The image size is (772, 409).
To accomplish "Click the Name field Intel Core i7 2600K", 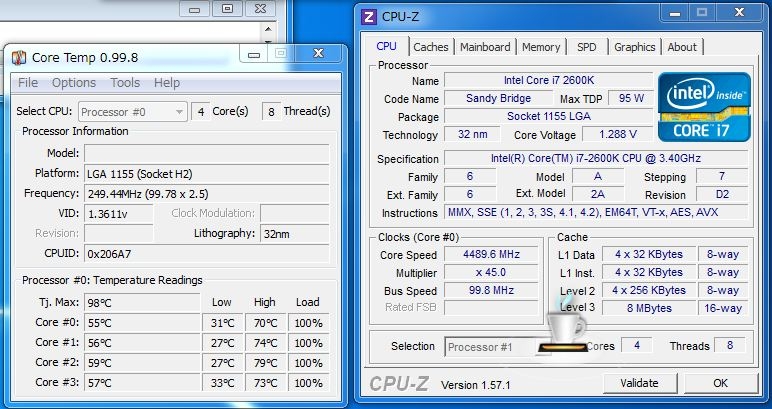I will coord(548,80).
